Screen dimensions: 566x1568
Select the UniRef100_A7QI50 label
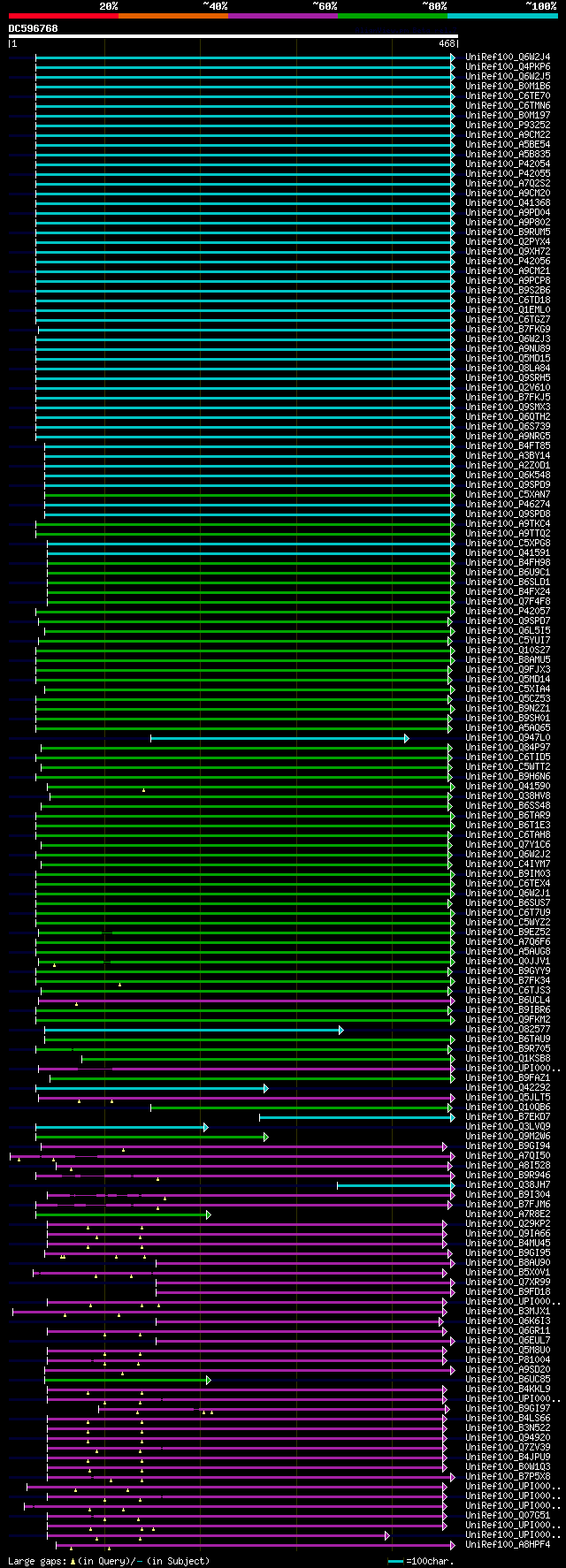click(508, 1155)
